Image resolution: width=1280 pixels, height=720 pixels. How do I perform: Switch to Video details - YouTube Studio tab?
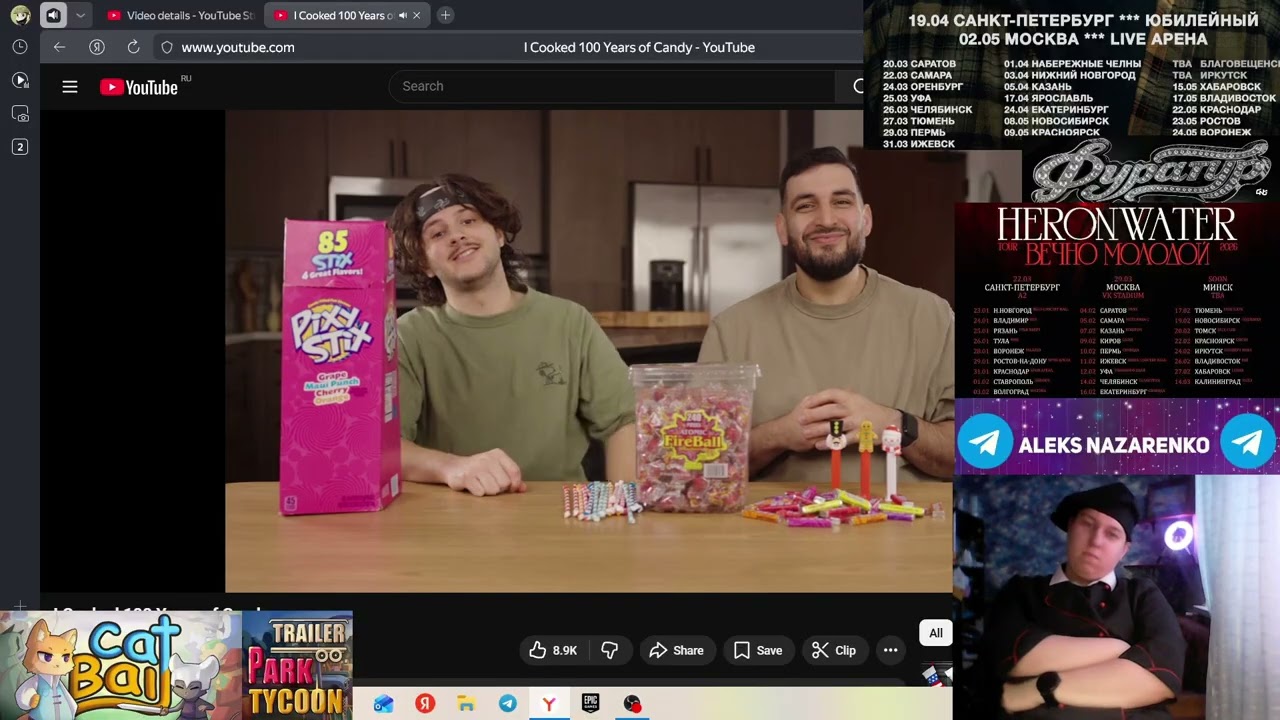[x=180, y=15]
